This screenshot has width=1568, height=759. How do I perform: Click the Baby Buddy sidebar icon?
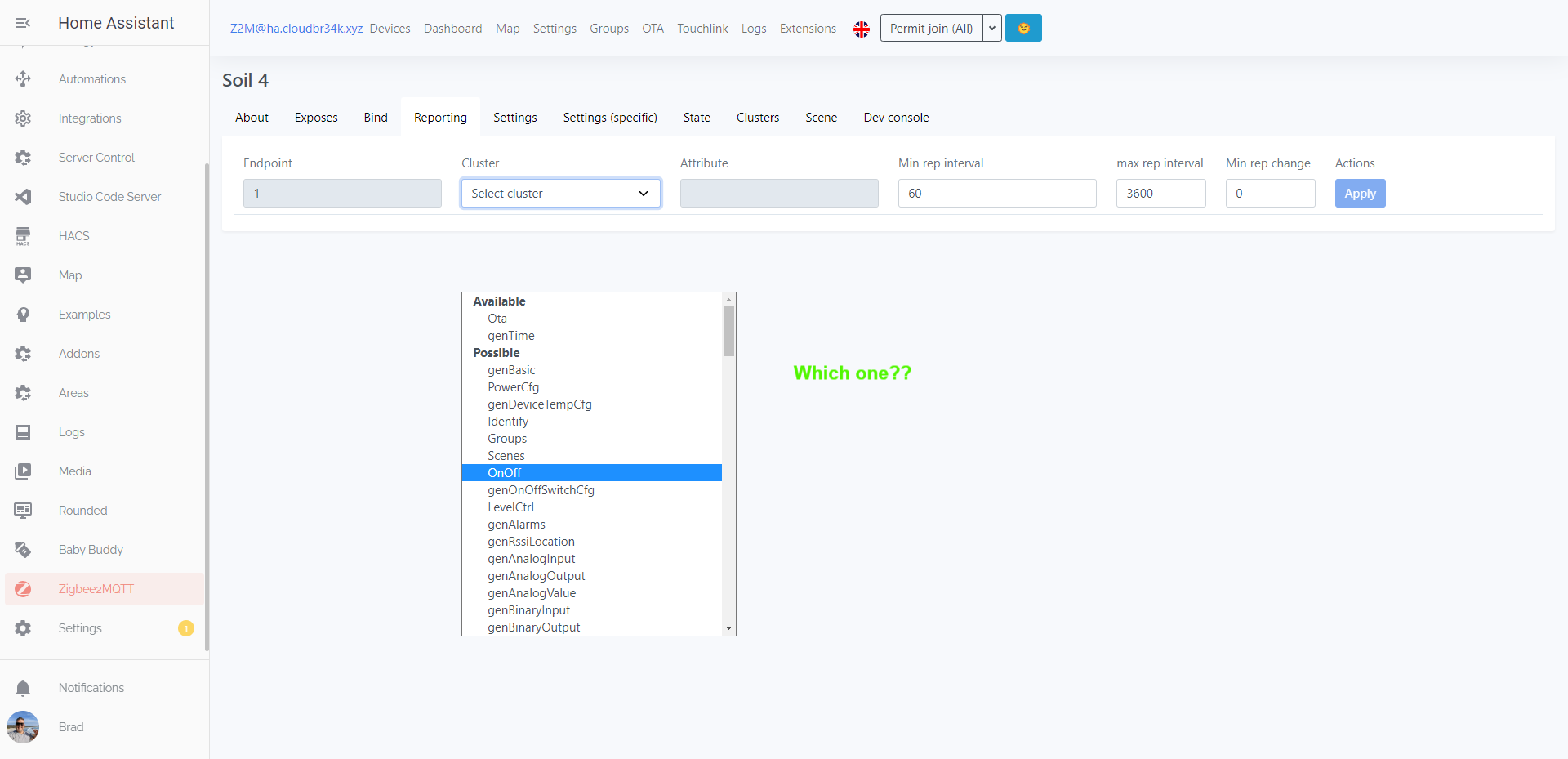coord(23,549)
